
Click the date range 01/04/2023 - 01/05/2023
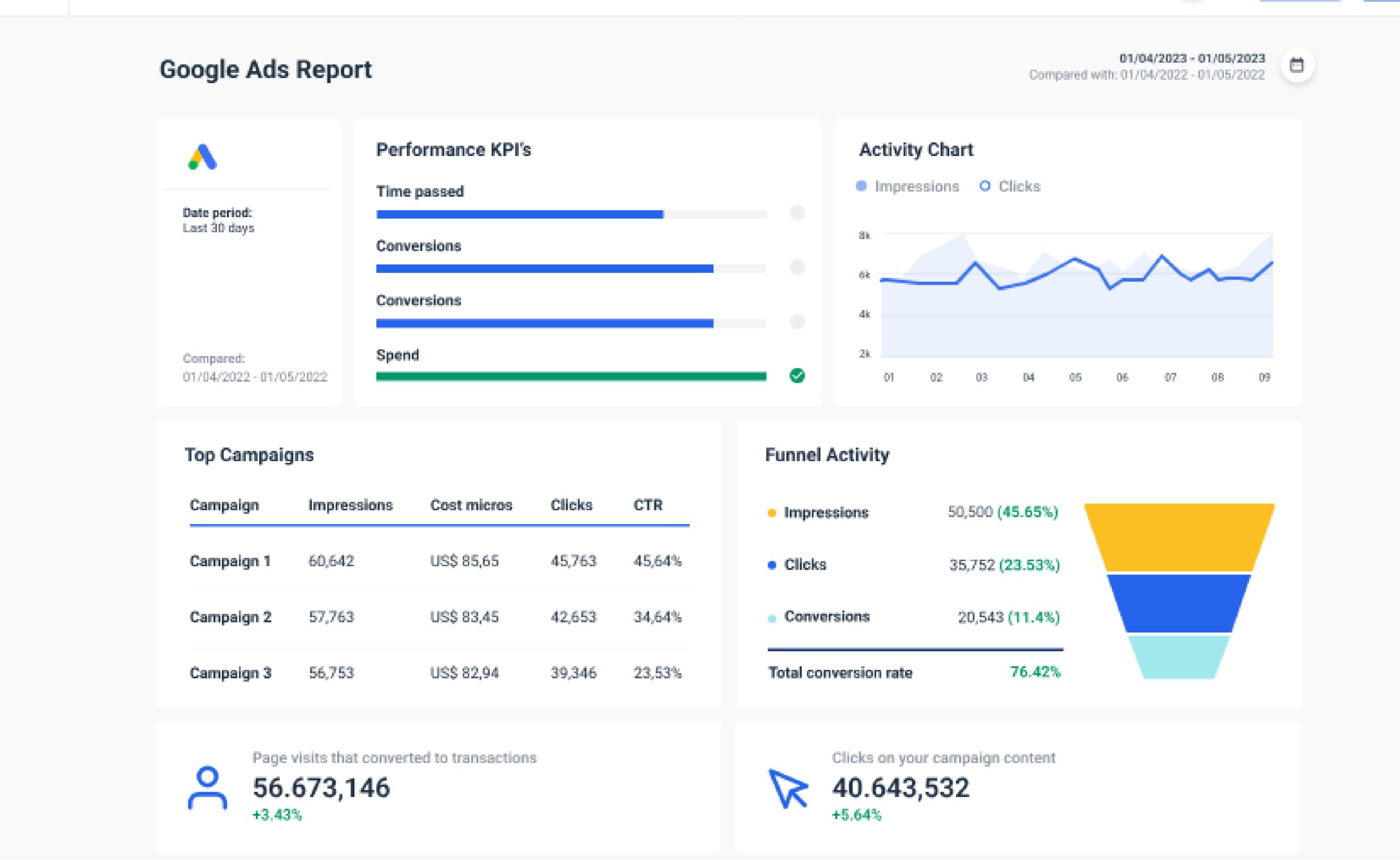1192,58
